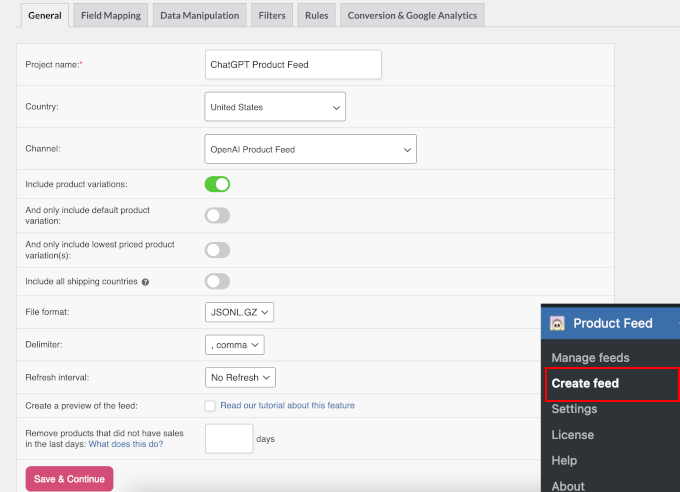This screenshot has height=492, width=680.
Task: Expand the Refresh interval dropdown
Action: (239, 378)
